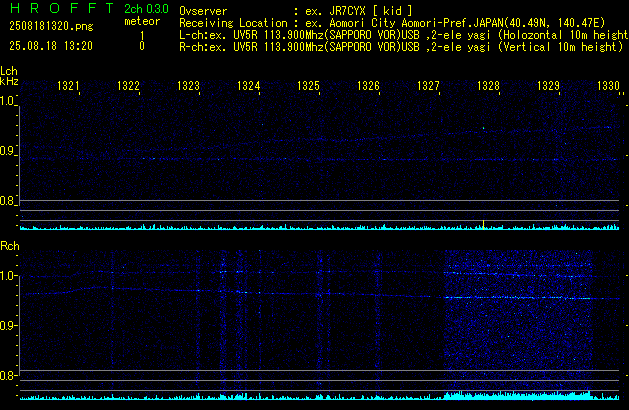Click the 1.0 frequency label on Lch axis
The width and height of the screenshot is (629, 410).
point(7,101)
